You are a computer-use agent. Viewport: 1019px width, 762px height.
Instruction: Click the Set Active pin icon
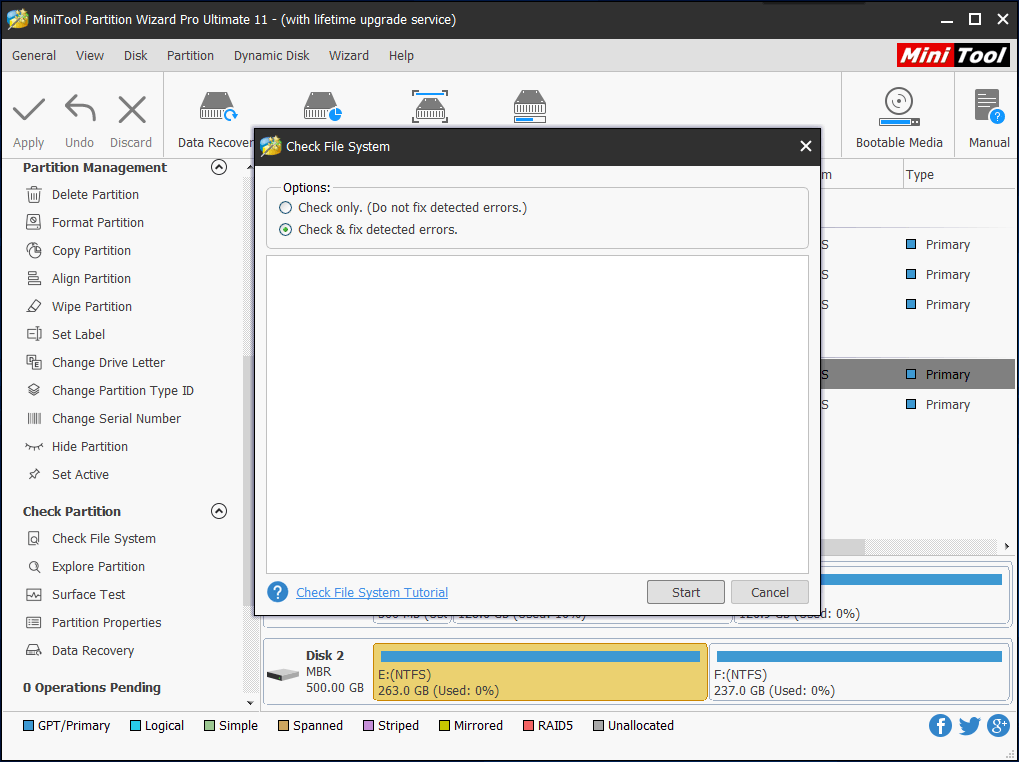[34, 474]
